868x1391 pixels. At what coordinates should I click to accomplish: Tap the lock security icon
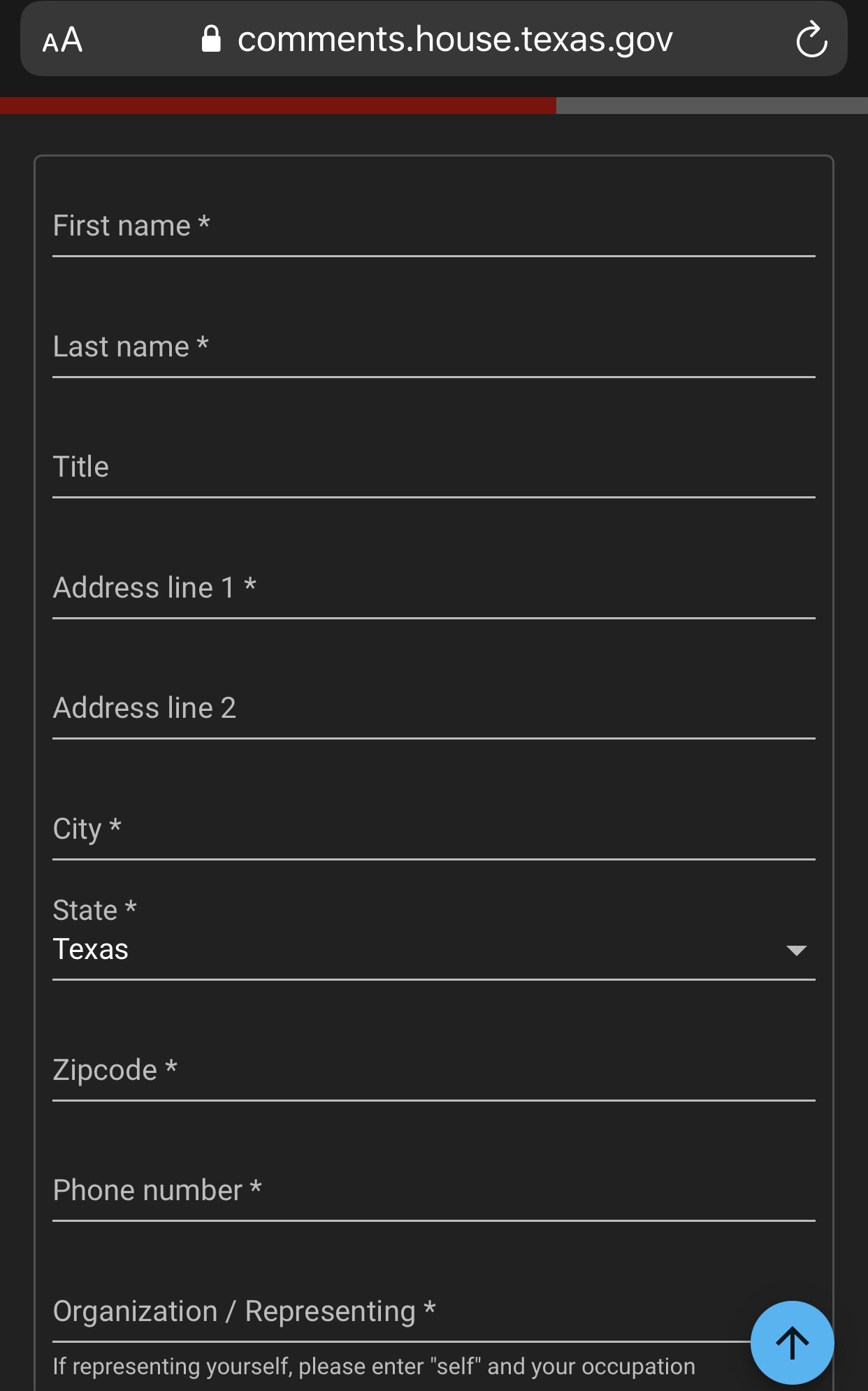point(211,40)
